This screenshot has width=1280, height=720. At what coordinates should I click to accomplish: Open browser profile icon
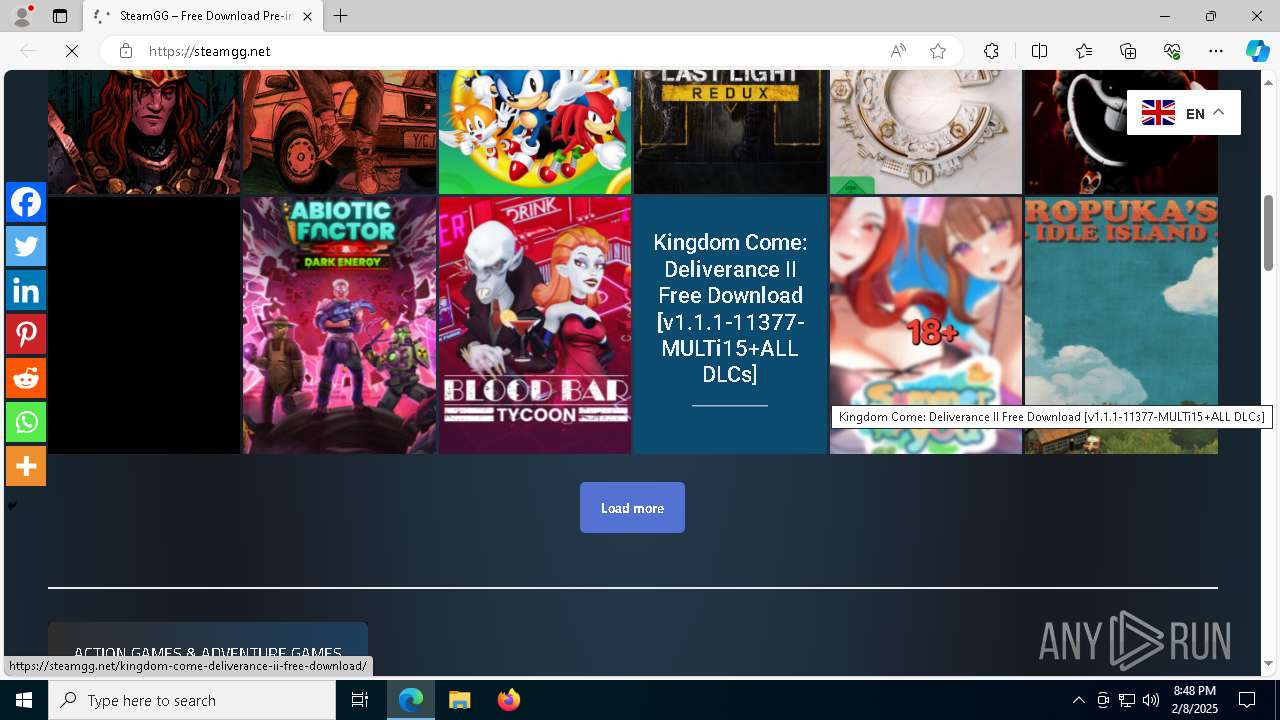click(22, 16)
